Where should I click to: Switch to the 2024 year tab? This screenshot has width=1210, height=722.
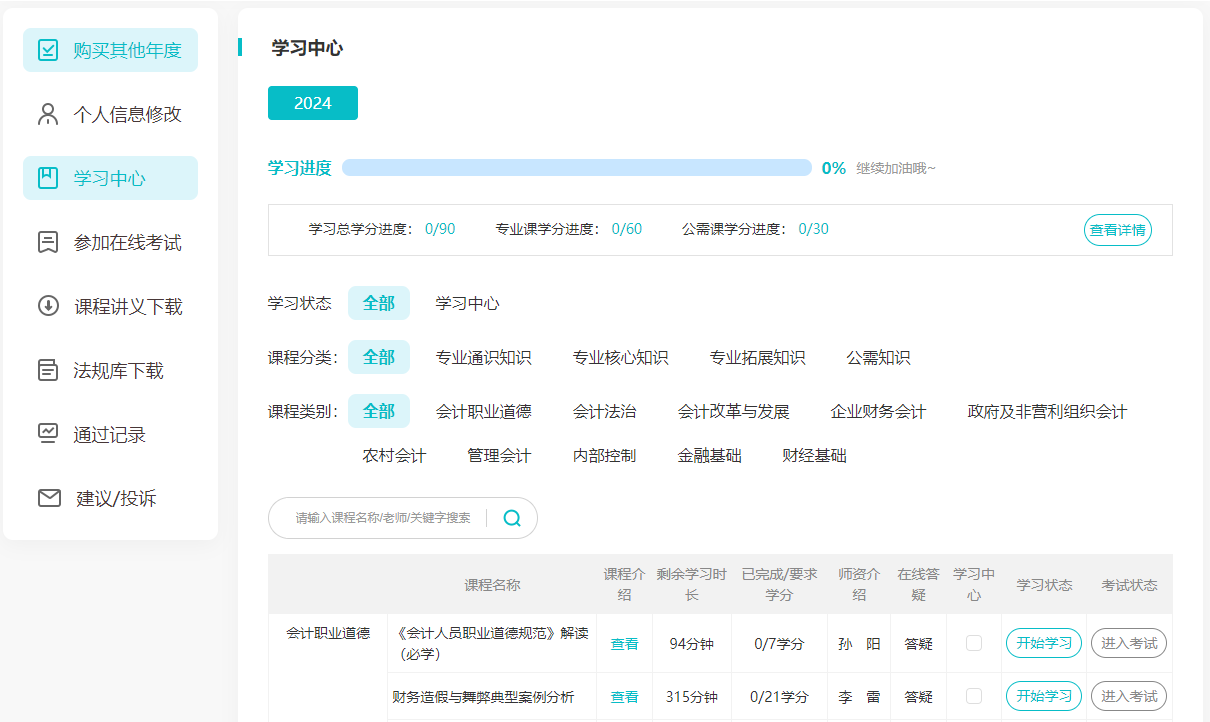(312, 102)
